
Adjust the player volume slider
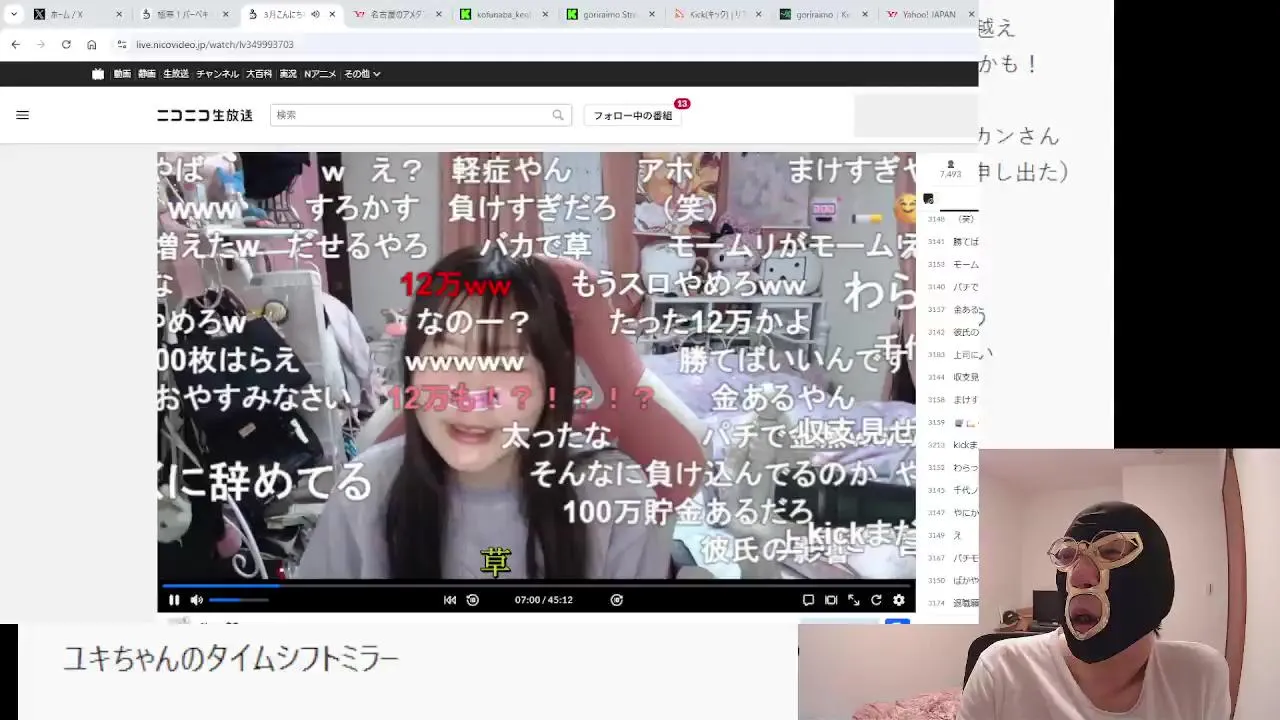(x=239, y=600)
